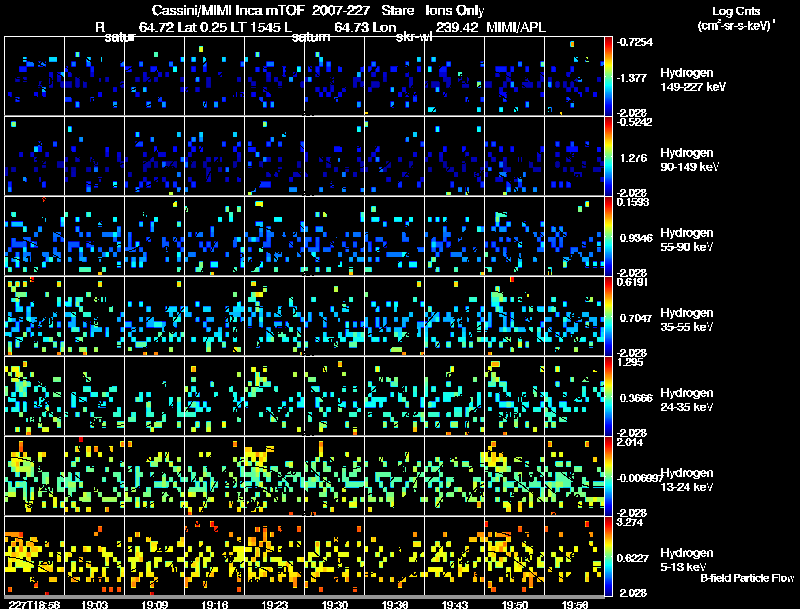
Task: Click the Hydrogen 5-13 keV color bar
Action: (608, 556)
